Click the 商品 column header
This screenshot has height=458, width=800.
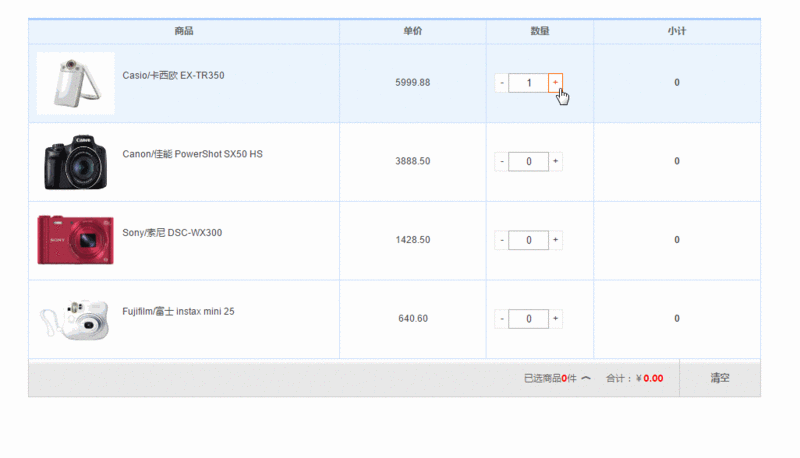pyautogui.click(x=184, y=31)
